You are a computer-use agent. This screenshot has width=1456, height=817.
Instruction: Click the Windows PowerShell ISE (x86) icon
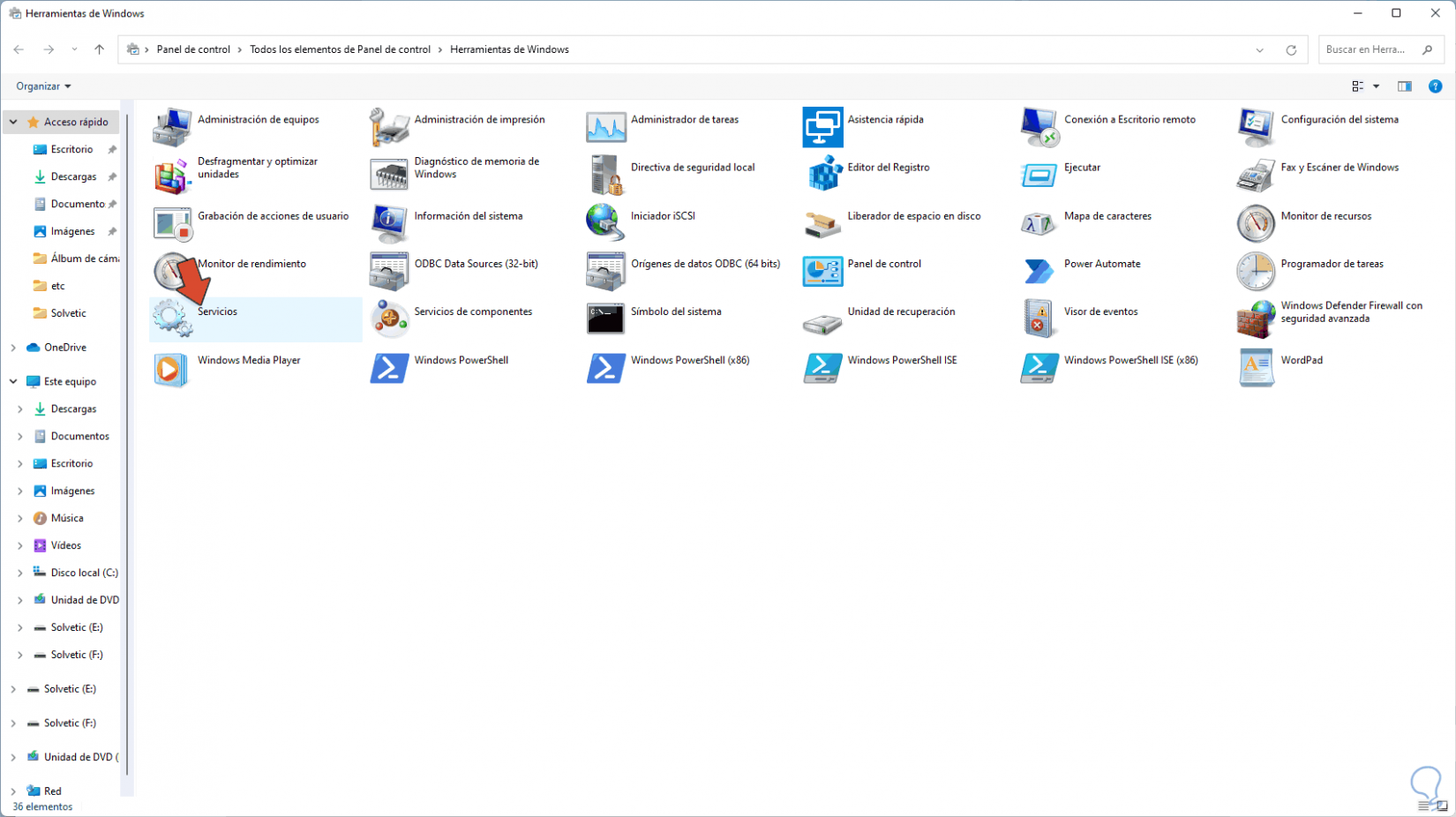click(x=1039, y=367)
